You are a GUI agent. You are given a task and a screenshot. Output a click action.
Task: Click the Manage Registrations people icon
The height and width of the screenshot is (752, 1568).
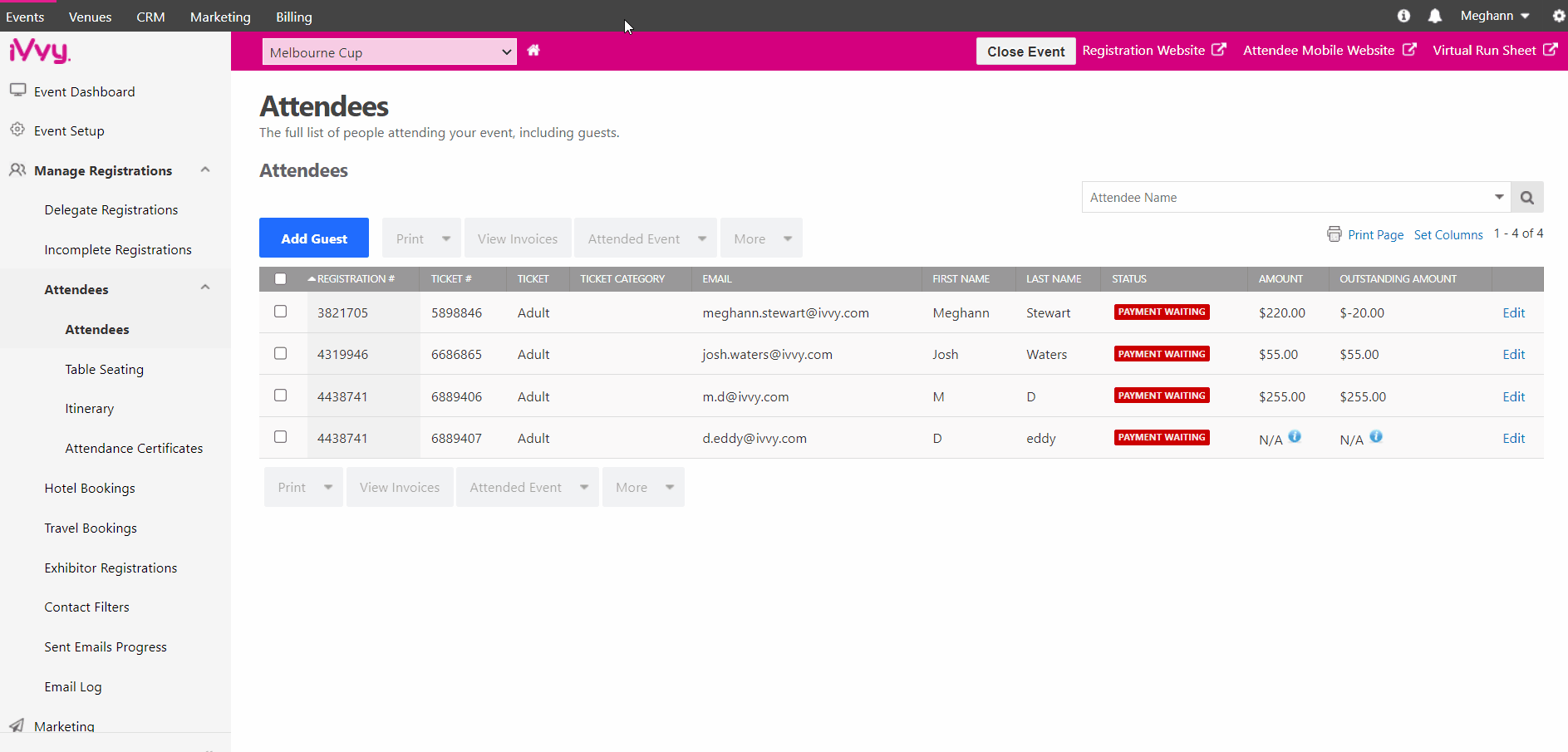pyautogui.click(x=17, y=170)
